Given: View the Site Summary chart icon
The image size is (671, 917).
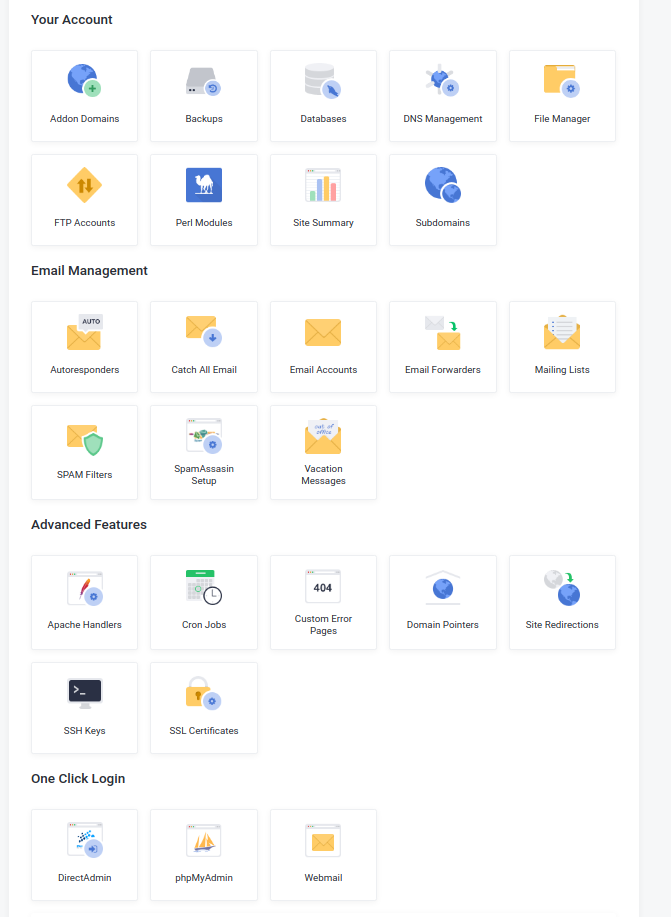Looking at the screenshot, I should point(323,185).
